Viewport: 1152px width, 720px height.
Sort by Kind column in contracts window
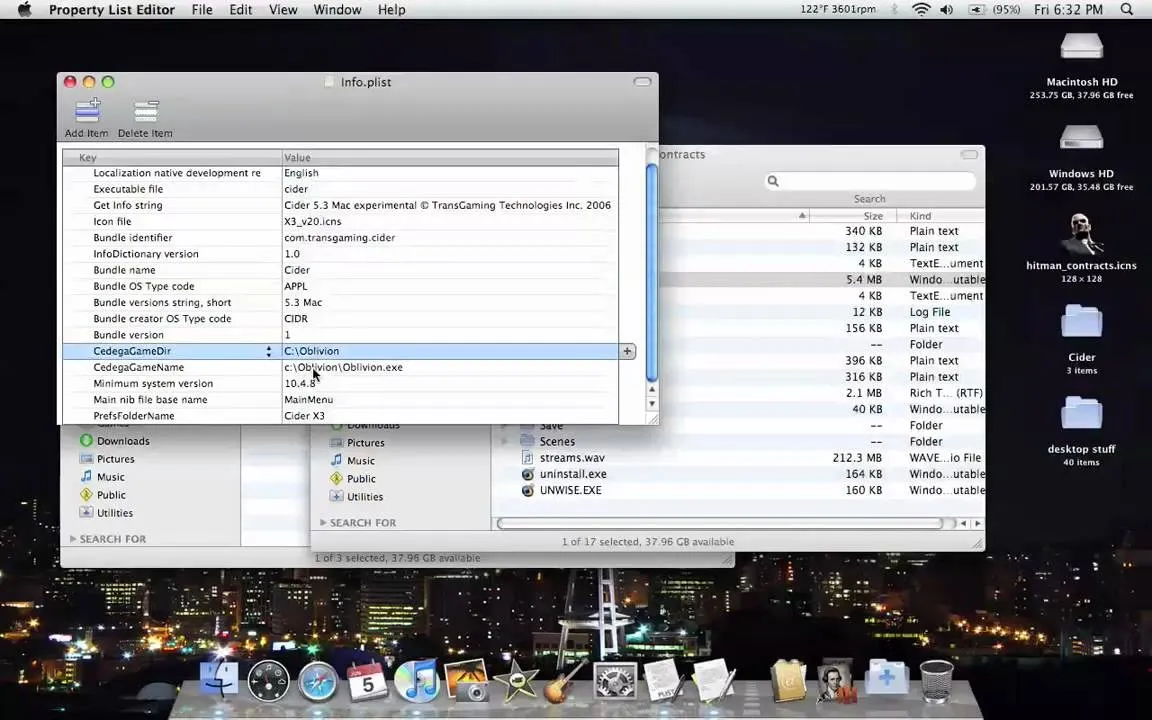[x=941, y=215]
